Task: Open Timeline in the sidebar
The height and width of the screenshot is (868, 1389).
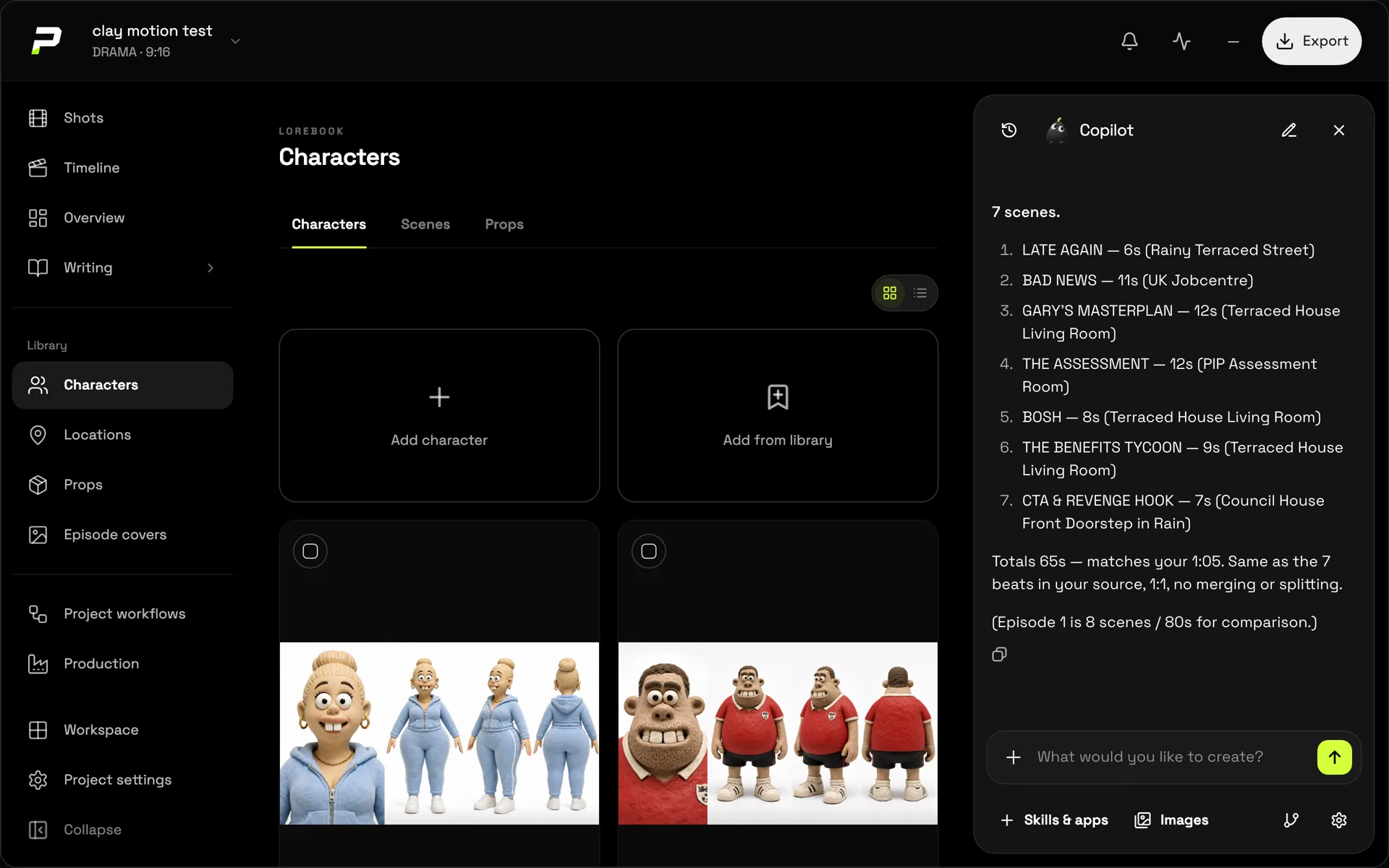Action: [123, 168]
